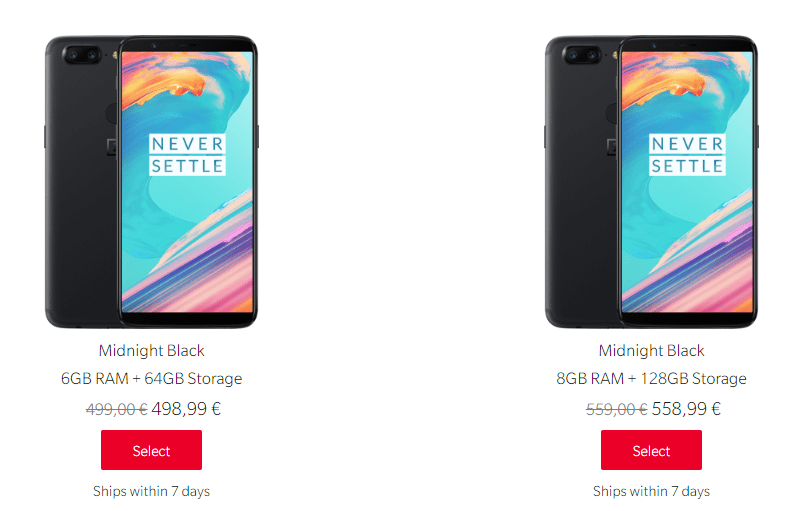Click the crossed-out 559,00 € price

tap(617, 409)
